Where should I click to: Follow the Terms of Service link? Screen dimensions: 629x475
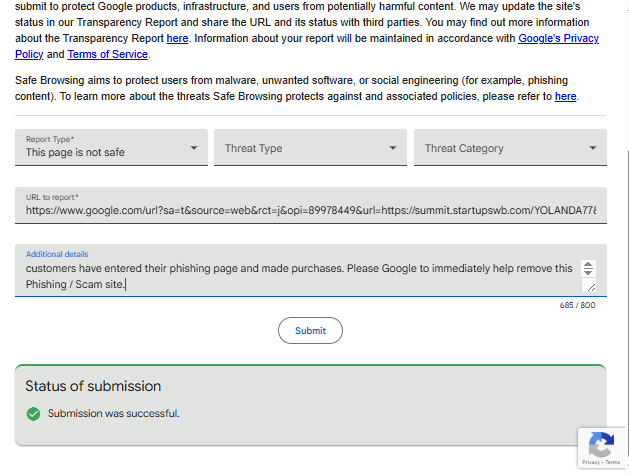coord(108,54)
